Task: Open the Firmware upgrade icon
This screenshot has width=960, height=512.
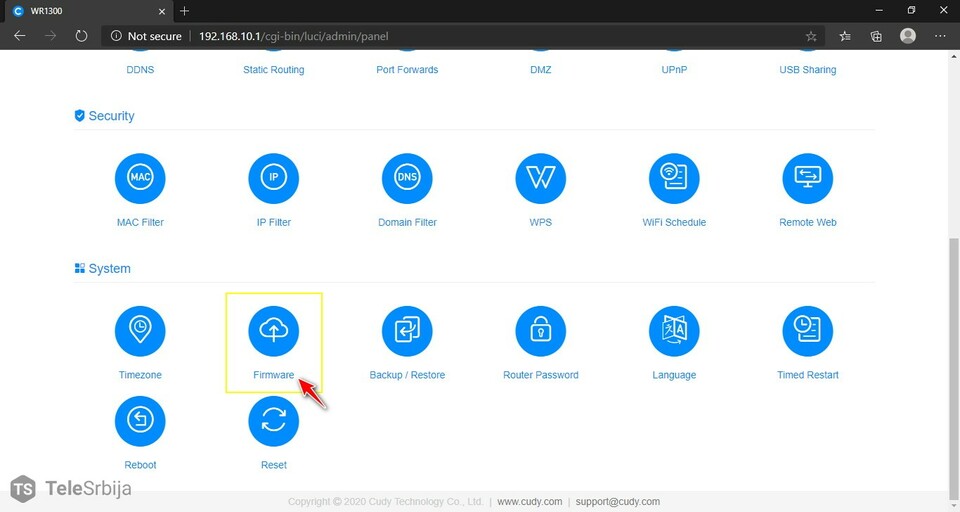Action: click(x=273, y=331)
